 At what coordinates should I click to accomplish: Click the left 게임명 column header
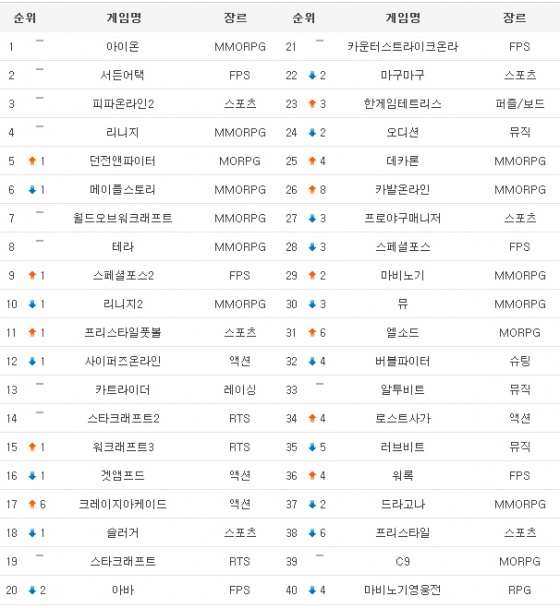(124, 17)
